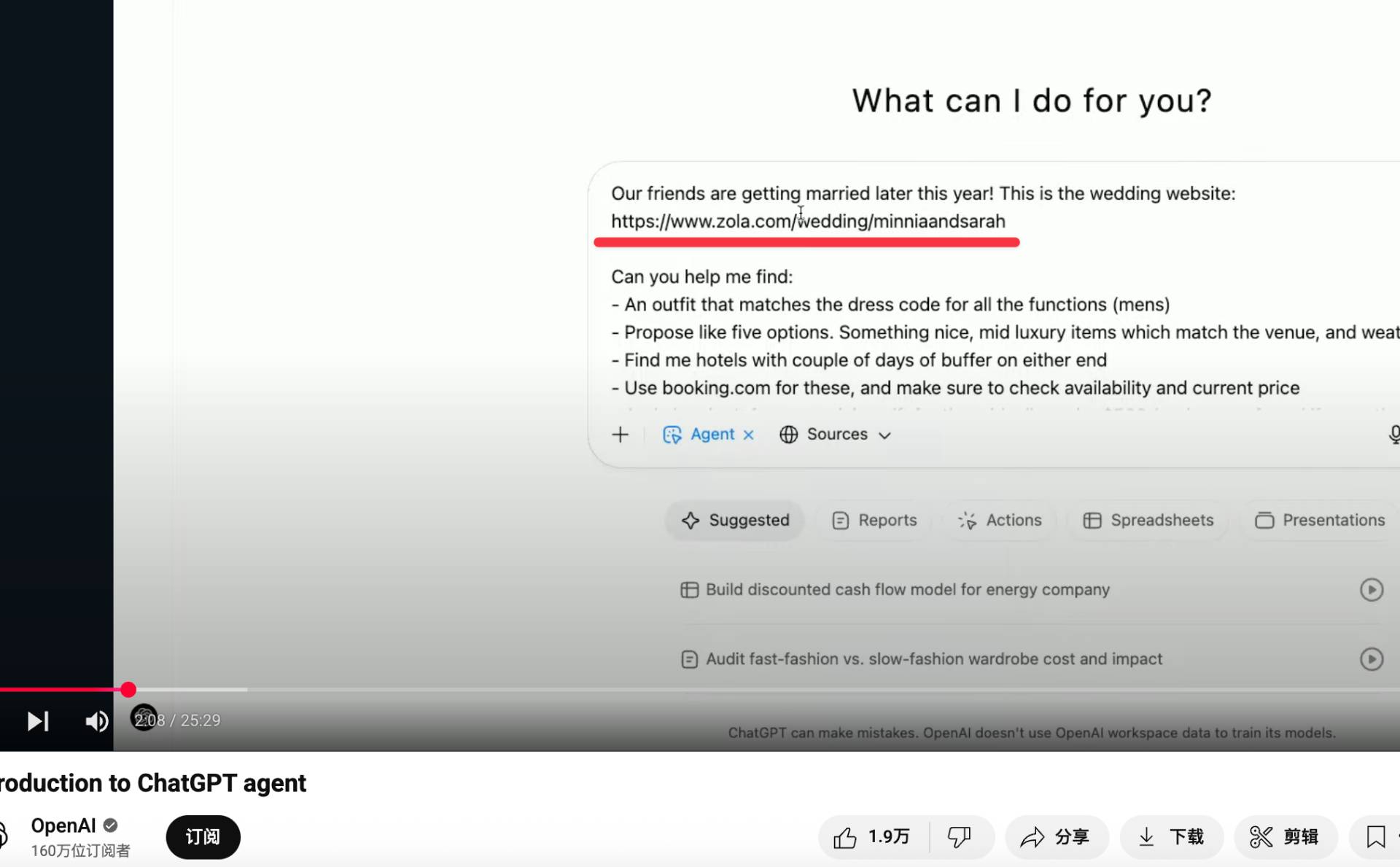Screen dimensions: 1400x867
Task: Click the microphone icon in prompt box
Action: 1393,435
